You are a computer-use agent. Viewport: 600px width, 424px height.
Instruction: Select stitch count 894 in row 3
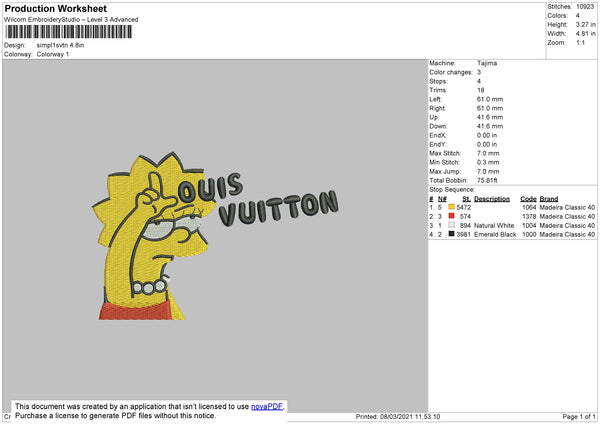tap(465, 225)
